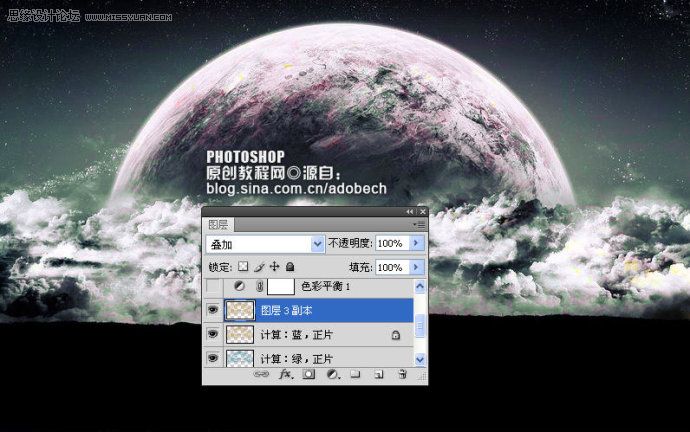Switch to the 图层 tab
Screen dimensions: 690x432
pyautogui.click(x=219, y=225)
